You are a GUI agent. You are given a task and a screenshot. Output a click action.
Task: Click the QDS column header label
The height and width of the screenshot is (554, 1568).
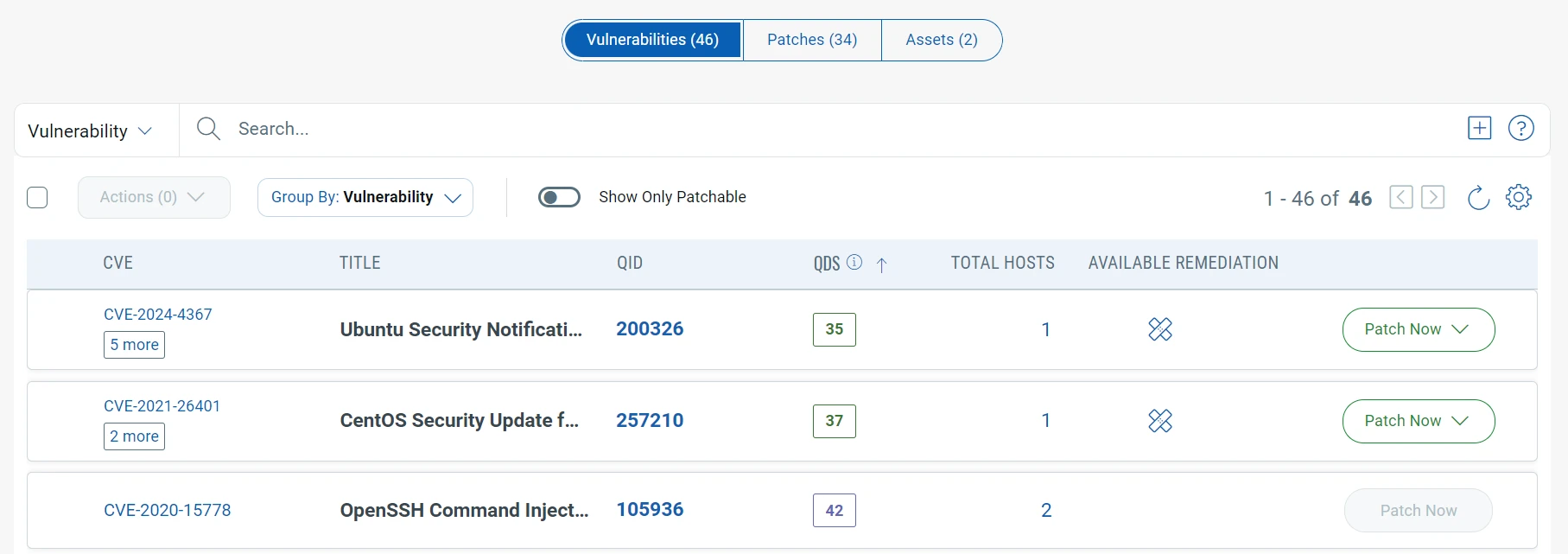827,264
